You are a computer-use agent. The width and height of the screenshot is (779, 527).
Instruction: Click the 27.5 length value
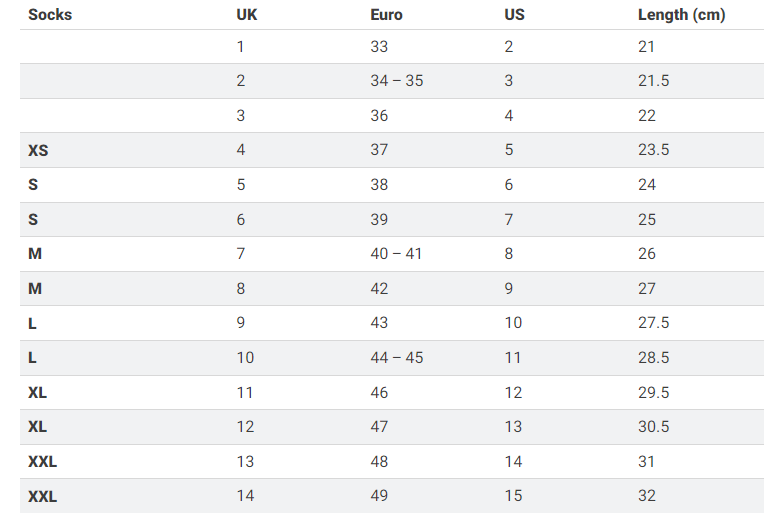653,323
